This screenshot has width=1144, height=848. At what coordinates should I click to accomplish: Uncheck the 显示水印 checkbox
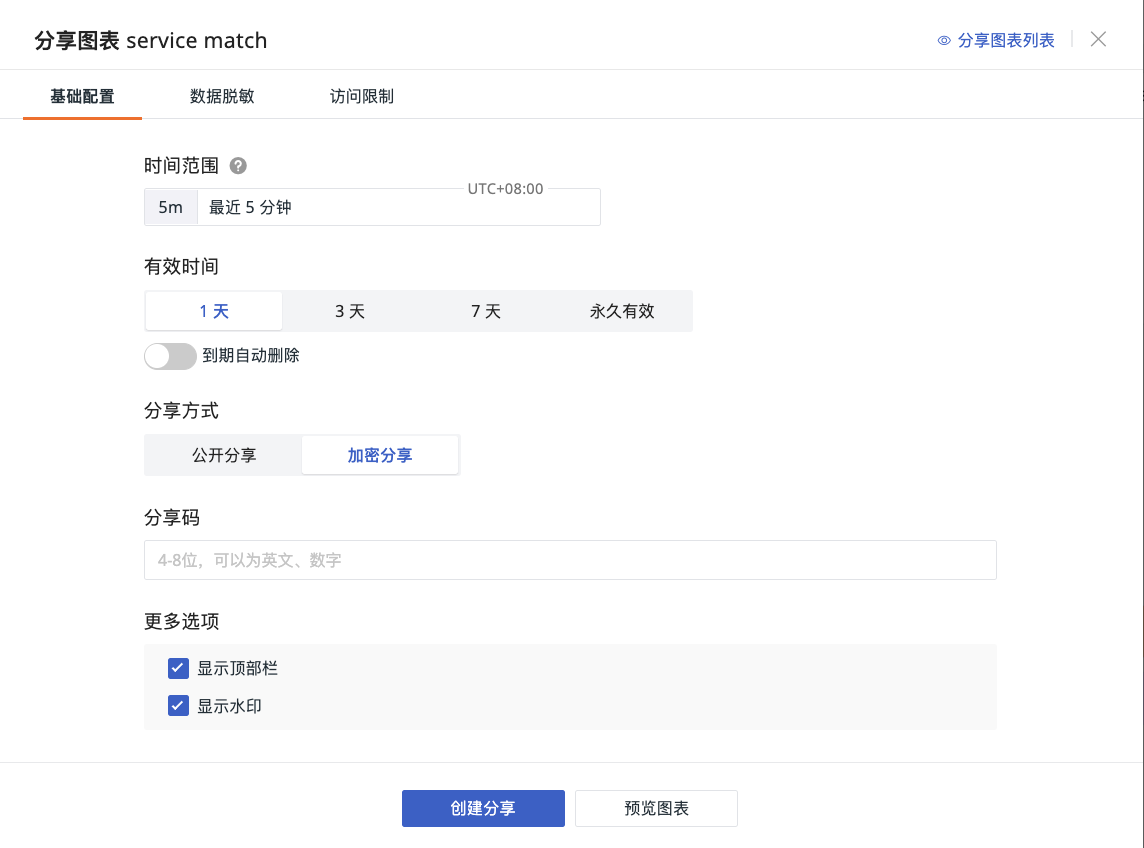coord(178,706)
